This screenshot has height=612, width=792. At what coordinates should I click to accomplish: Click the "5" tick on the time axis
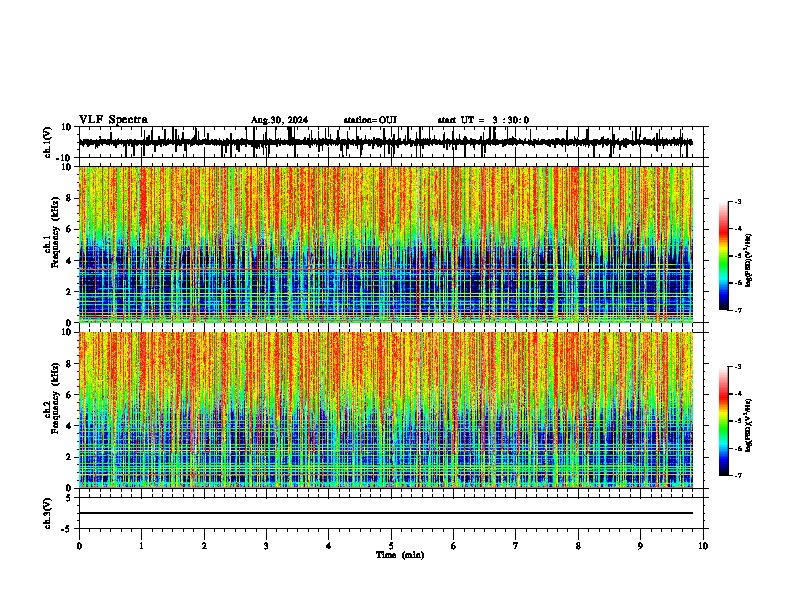click(391, 546)
